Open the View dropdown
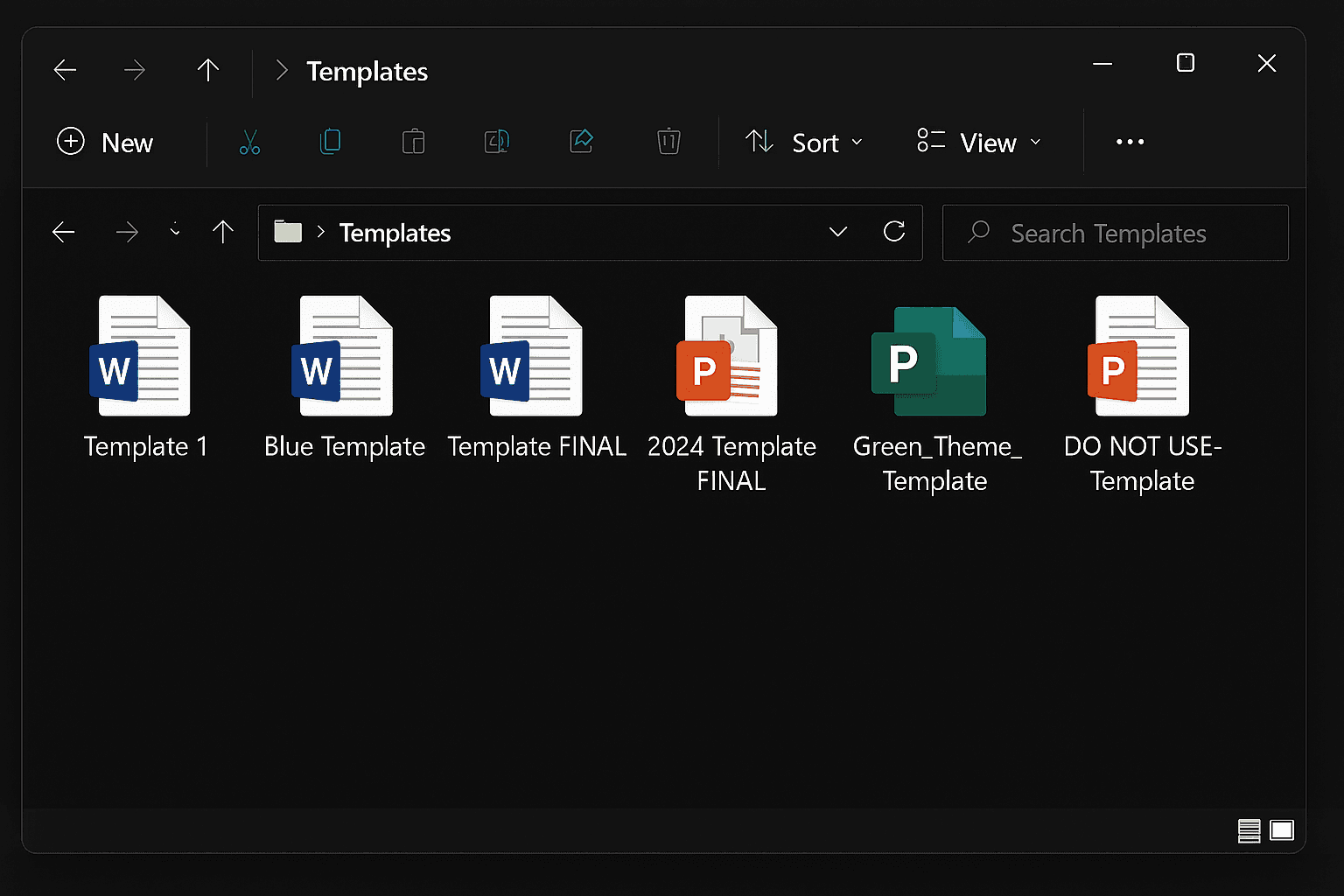Viewport: 1344px width, 896px height. [x=979, y=142]
